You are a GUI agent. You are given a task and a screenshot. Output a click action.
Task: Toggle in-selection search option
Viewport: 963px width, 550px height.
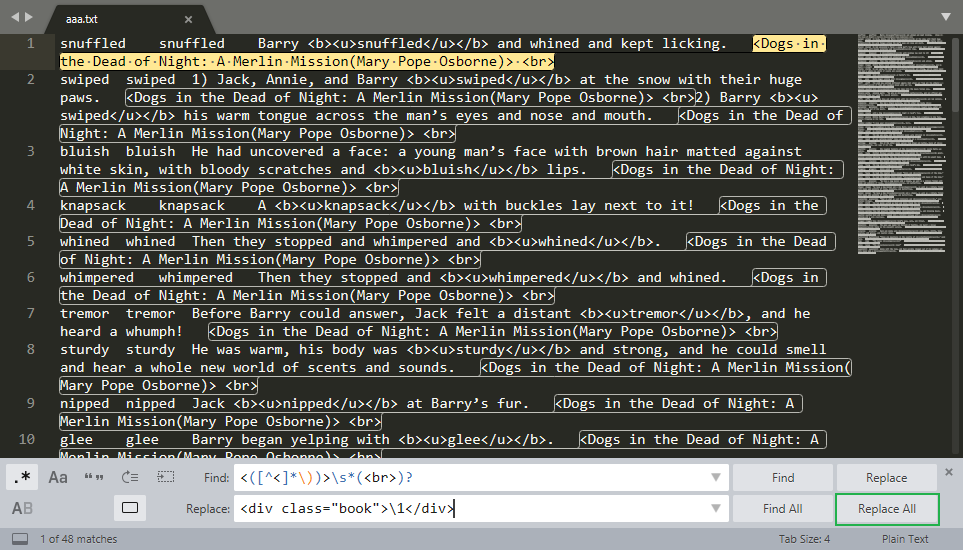(x=166, y=477)
